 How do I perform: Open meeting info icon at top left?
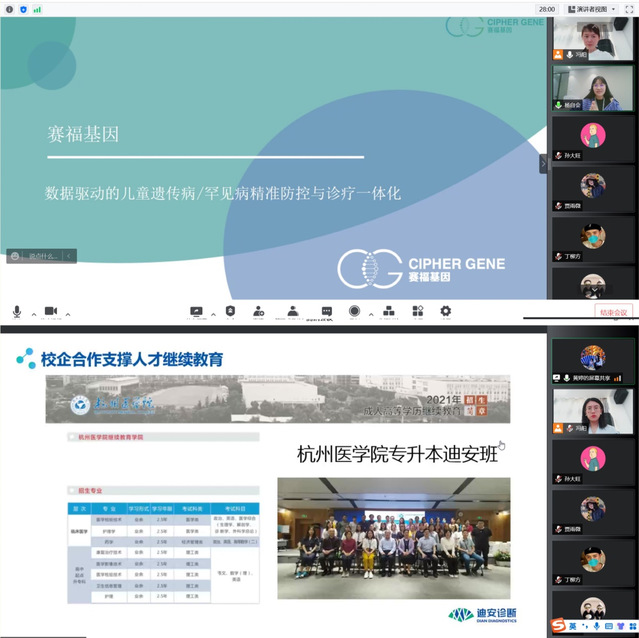pos(9,9)
